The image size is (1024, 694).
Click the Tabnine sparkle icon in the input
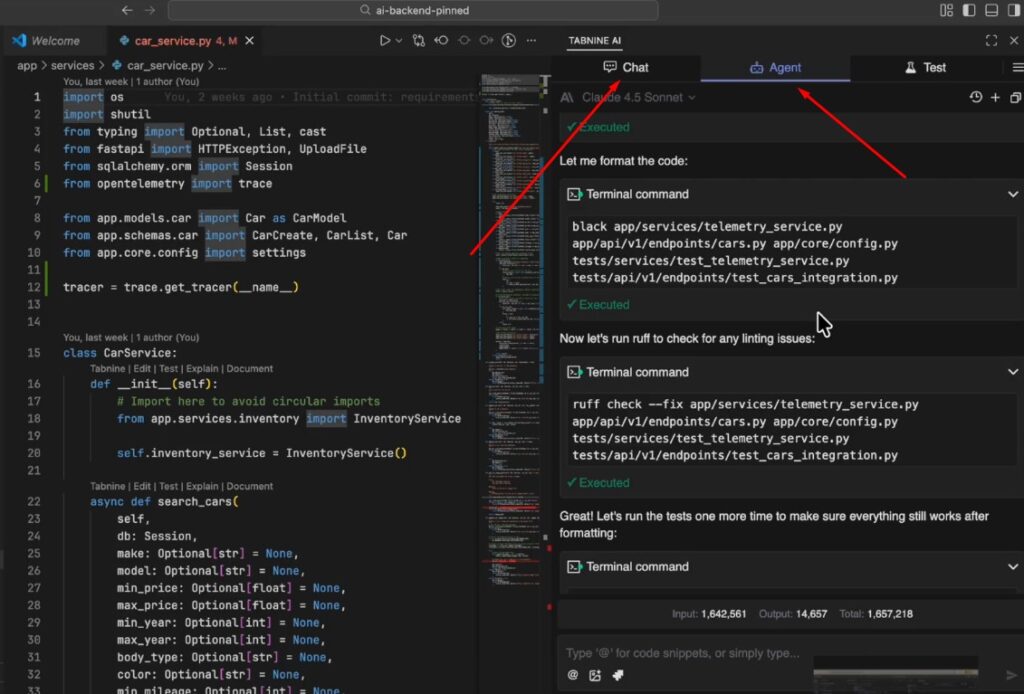pos(617,675)
